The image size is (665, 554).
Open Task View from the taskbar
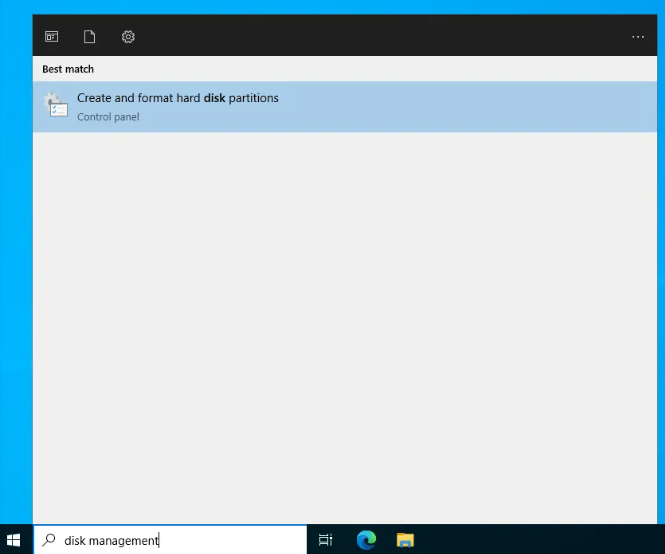325,540
